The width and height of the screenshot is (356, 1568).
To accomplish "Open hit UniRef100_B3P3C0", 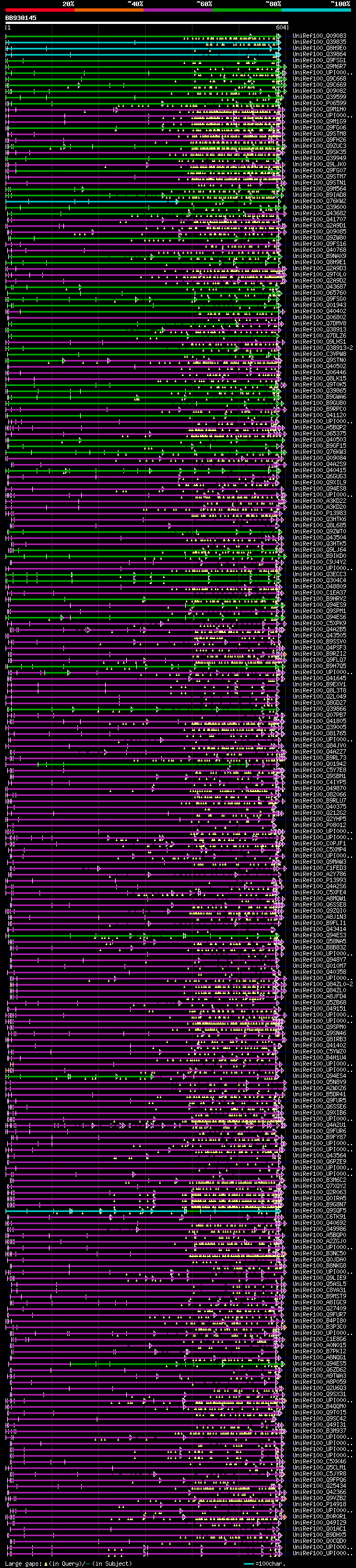I will tap(319, 1327).
